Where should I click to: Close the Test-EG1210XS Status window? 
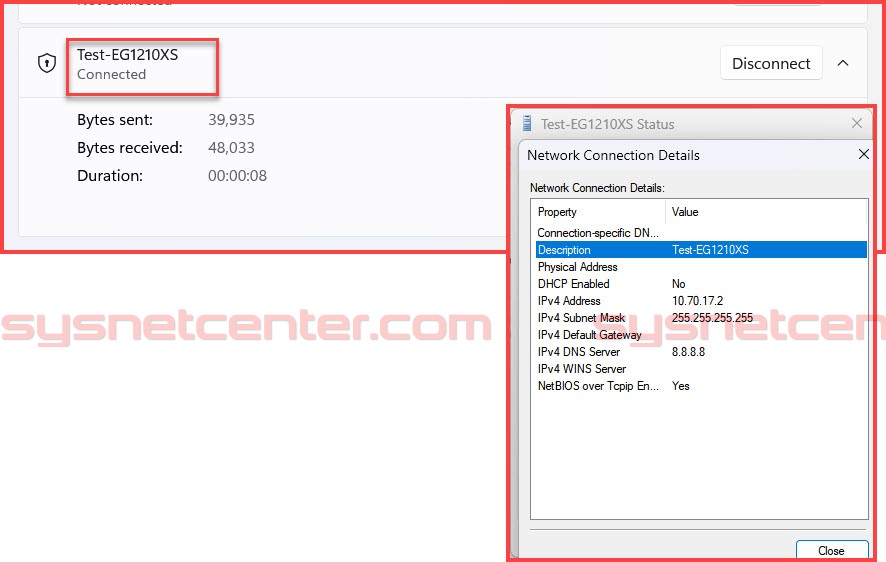(x=857, y=123)
